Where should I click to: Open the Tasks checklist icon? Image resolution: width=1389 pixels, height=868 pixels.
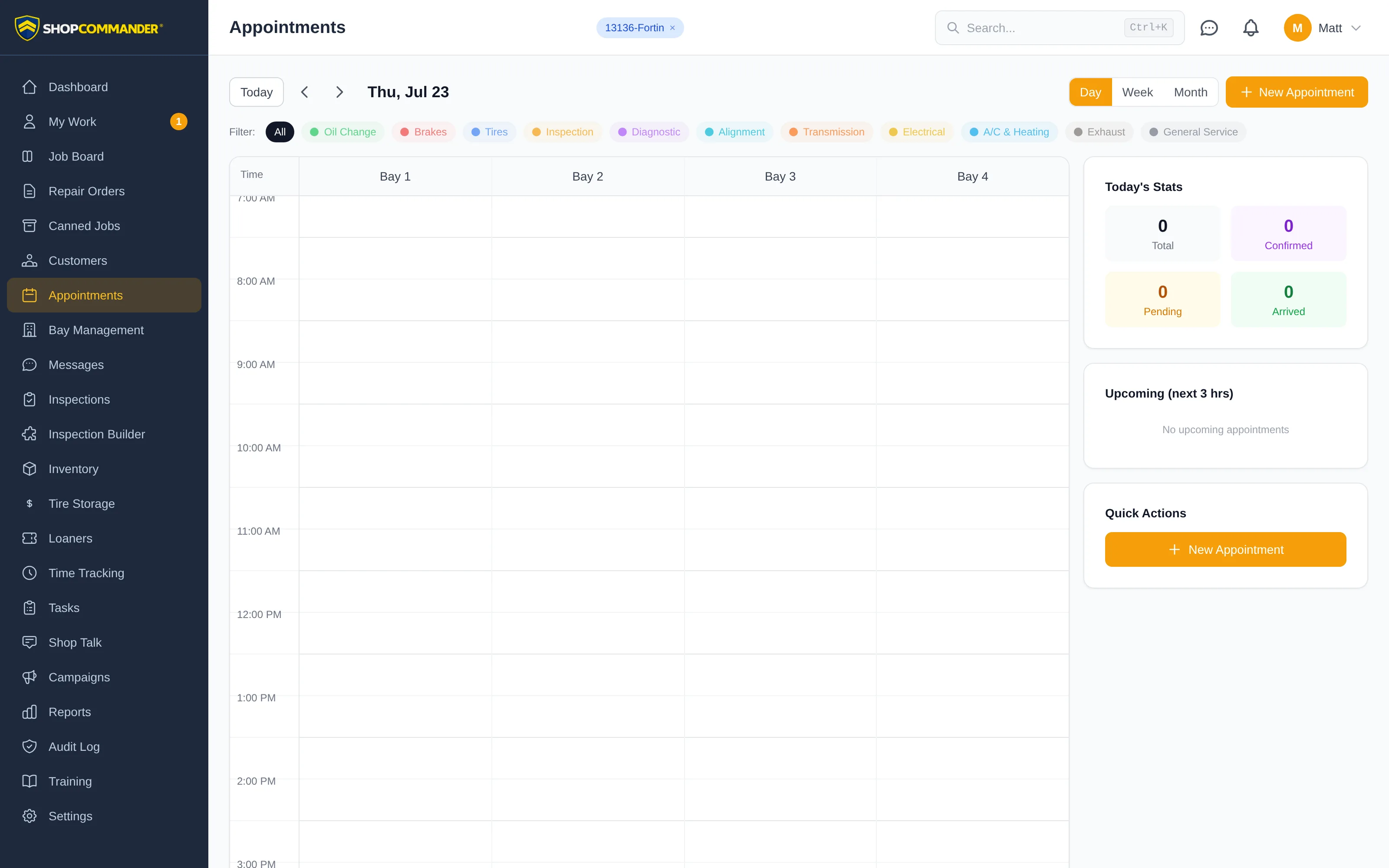tap(29, 608)
